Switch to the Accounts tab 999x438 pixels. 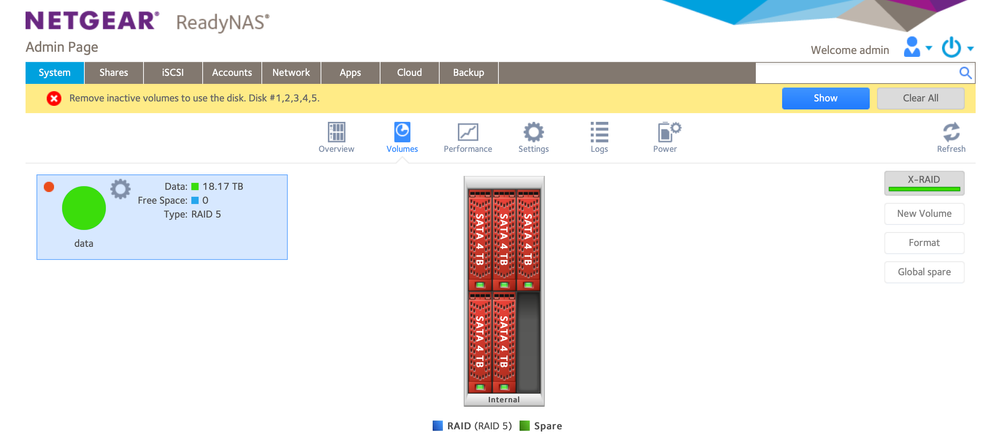(x=232, y=73)
